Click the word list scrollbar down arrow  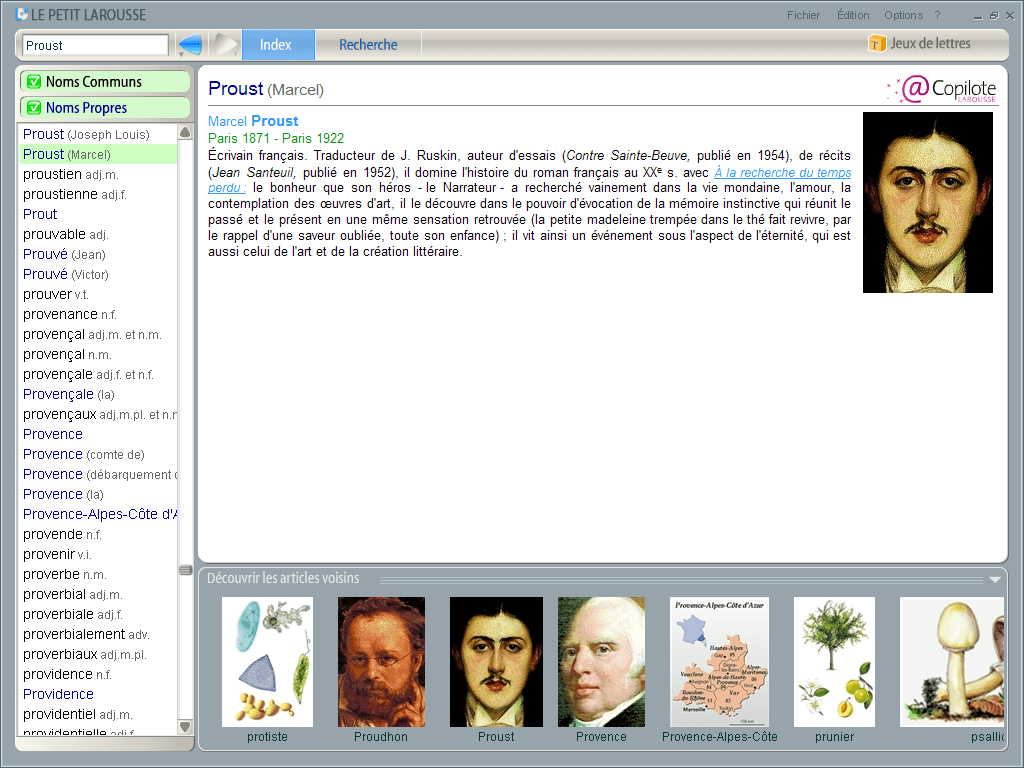tap(185, 726)
